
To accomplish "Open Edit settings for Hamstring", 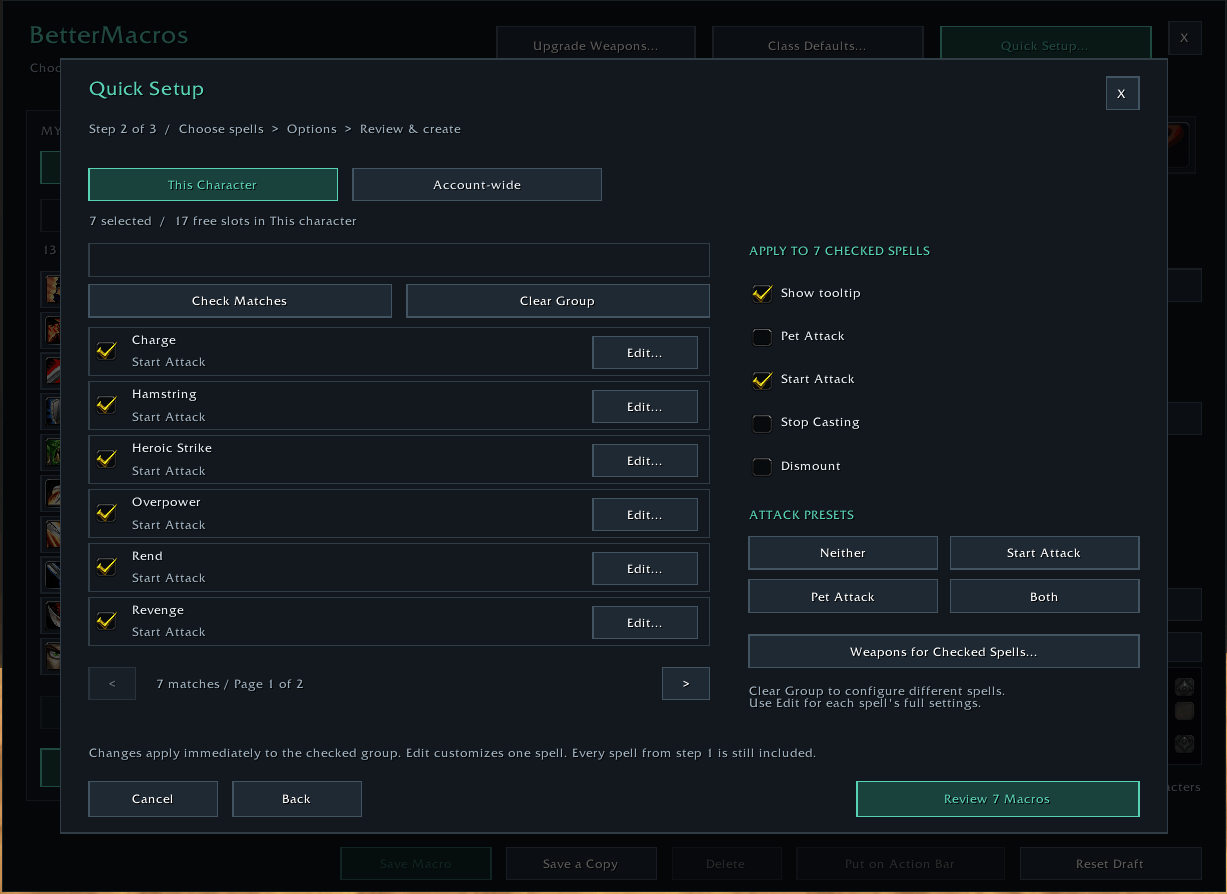I will (645, 407).
